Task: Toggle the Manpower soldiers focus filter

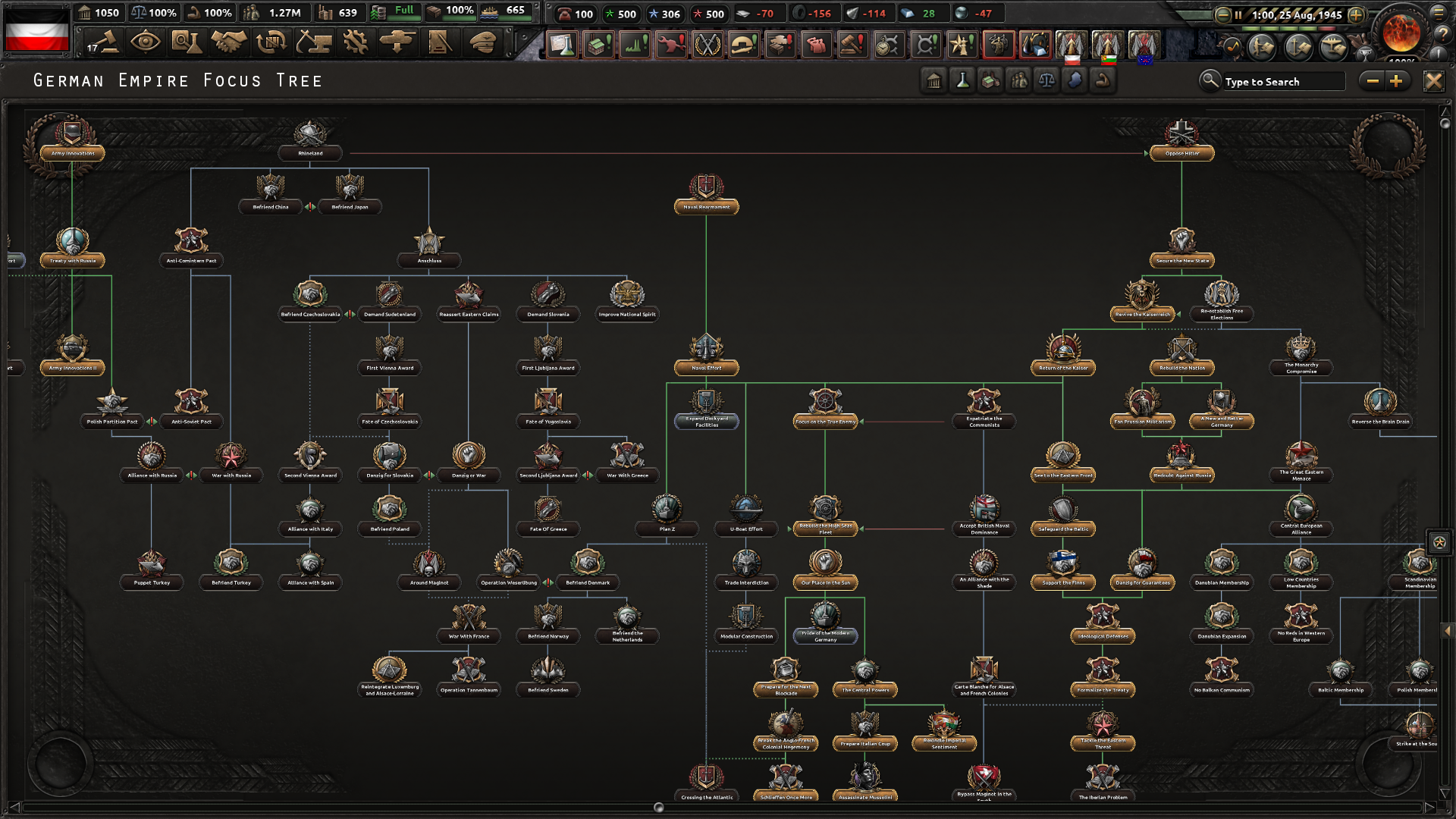Action: click(x=1018, y=80)
